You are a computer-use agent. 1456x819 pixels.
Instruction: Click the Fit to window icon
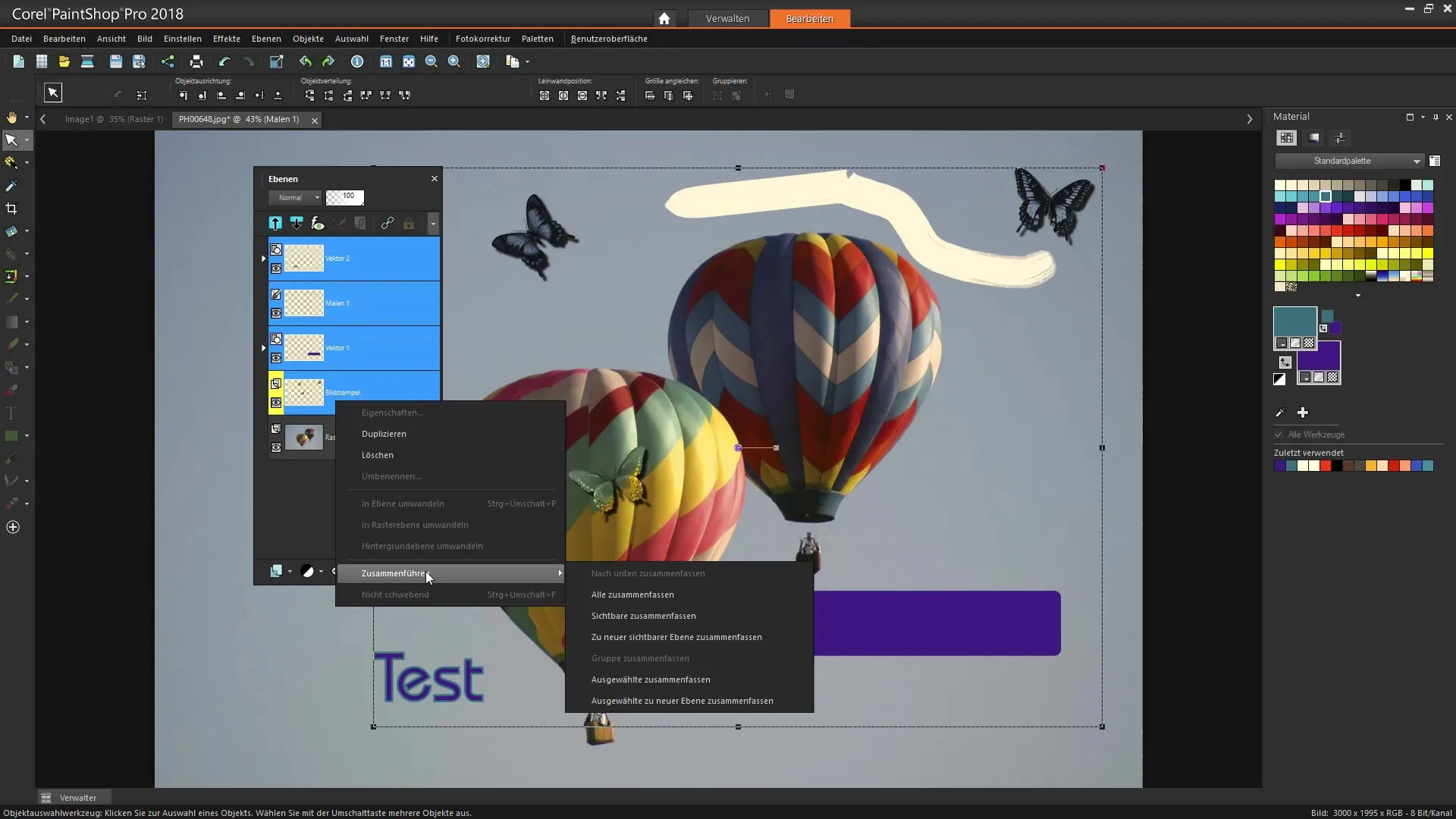point(409,61)
